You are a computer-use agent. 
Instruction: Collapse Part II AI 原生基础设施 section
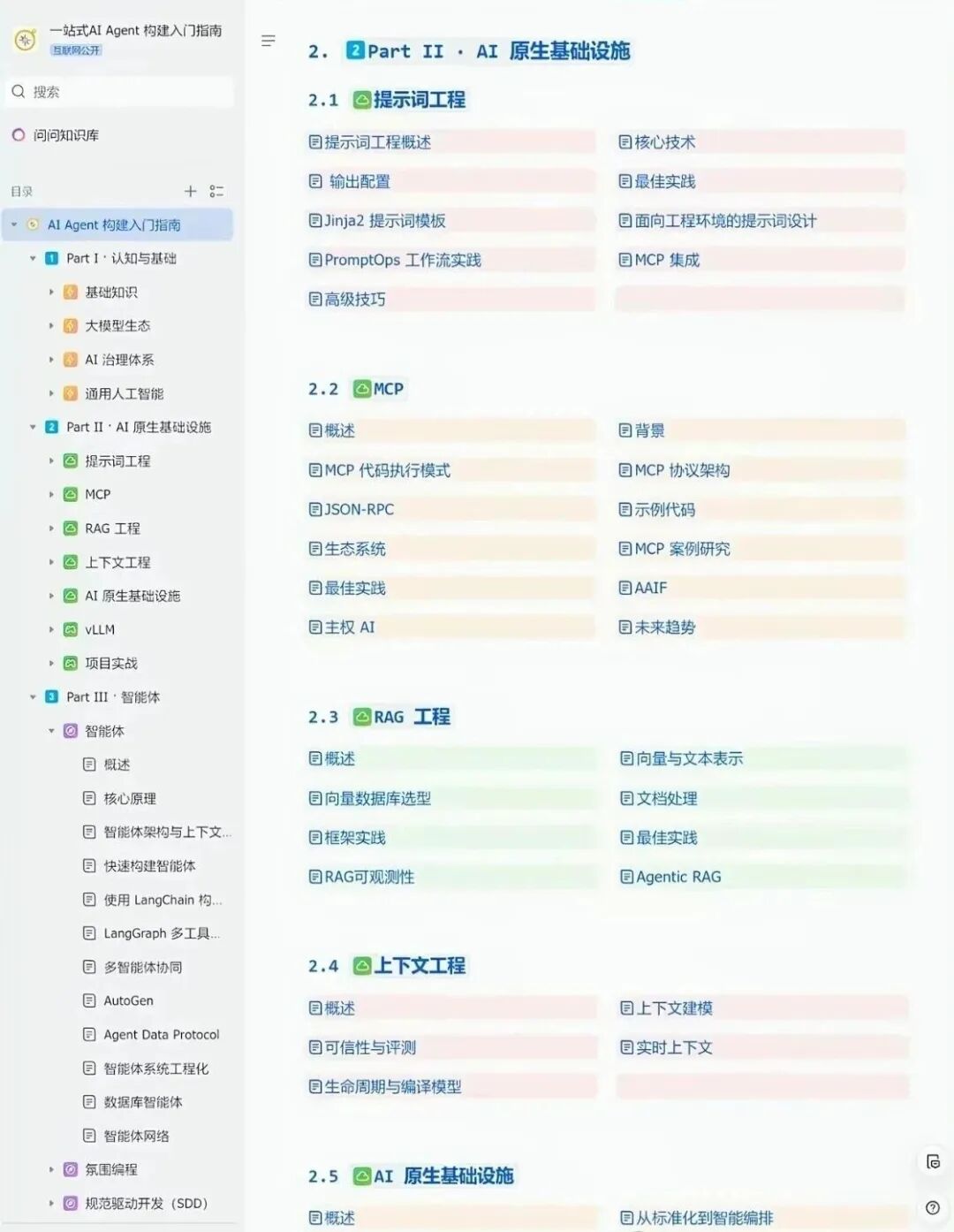click(33, 427)
